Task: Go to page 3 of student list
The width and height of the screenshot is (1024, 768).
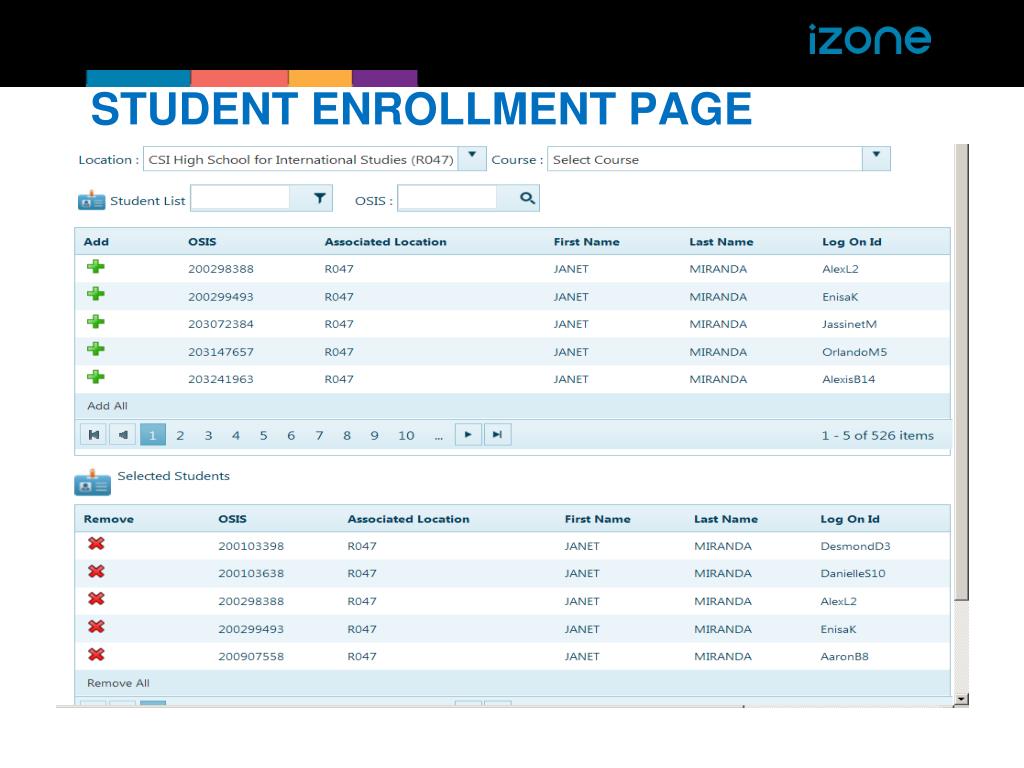Action: point(208,436)
